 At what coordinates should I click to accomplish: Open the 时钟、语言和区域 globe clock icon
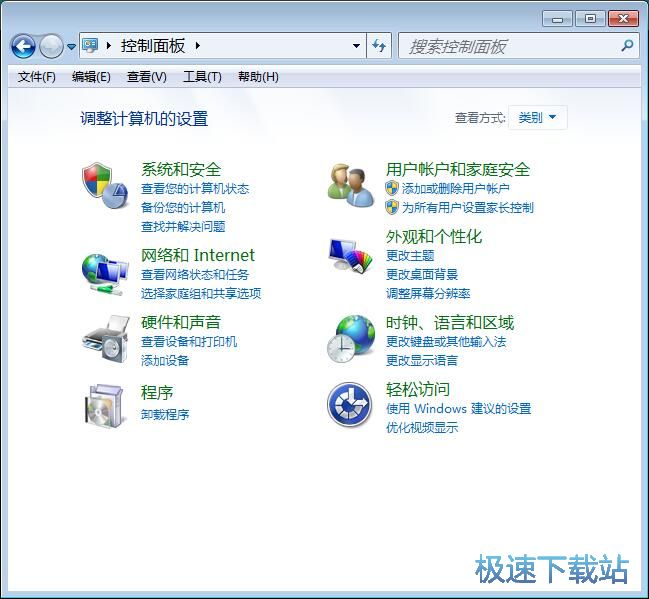[351, 339]
